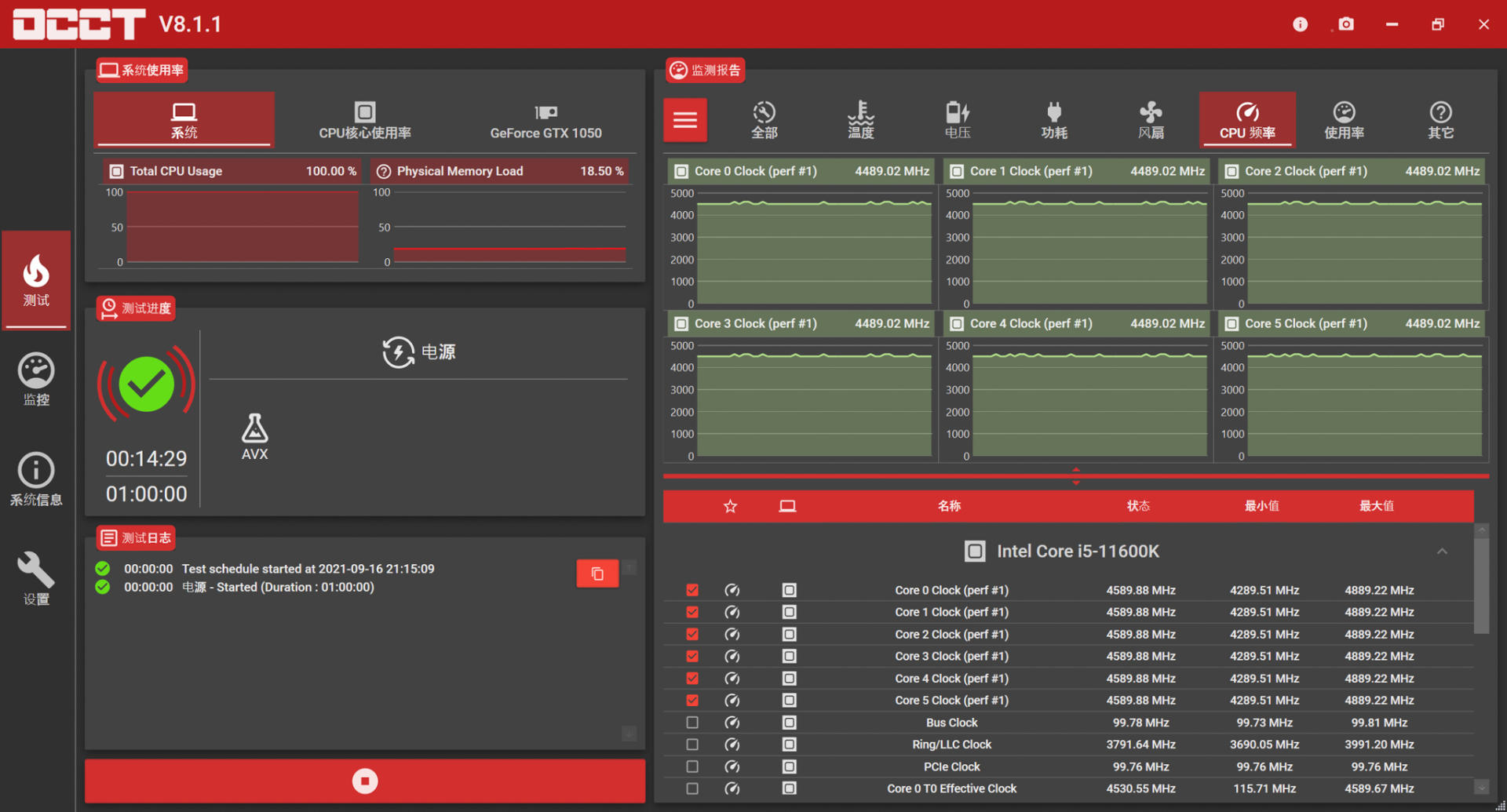The height and width of the screenshot is (812, 1507).
Task: Sort by 名称 column header
Action: [949, 506]
